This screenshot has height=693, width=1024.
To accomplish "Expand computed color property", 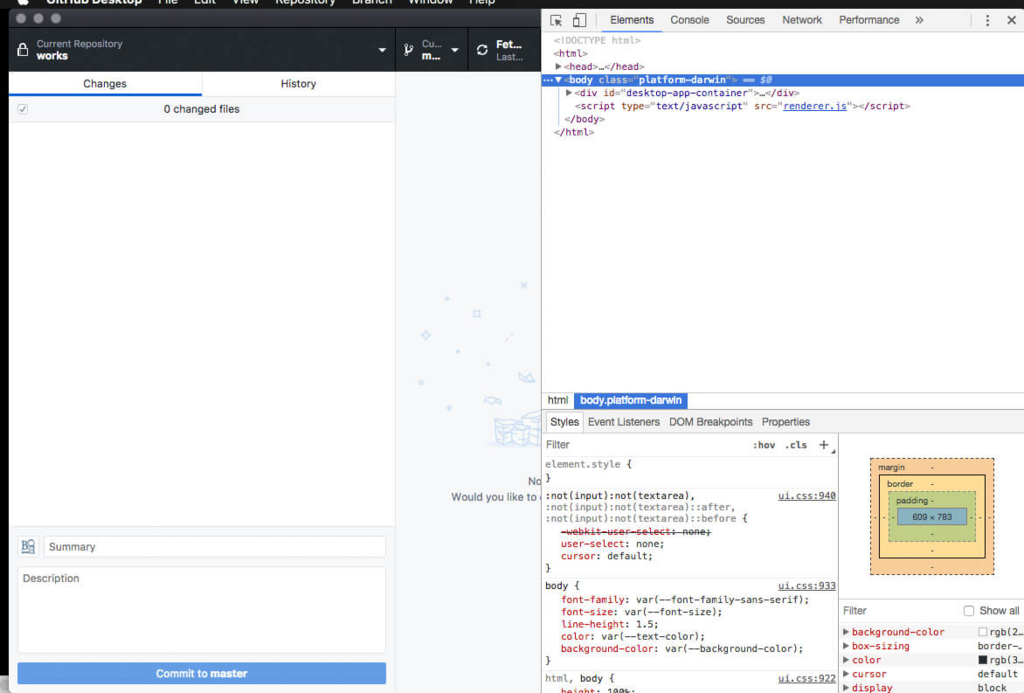I will click(846, 660).
